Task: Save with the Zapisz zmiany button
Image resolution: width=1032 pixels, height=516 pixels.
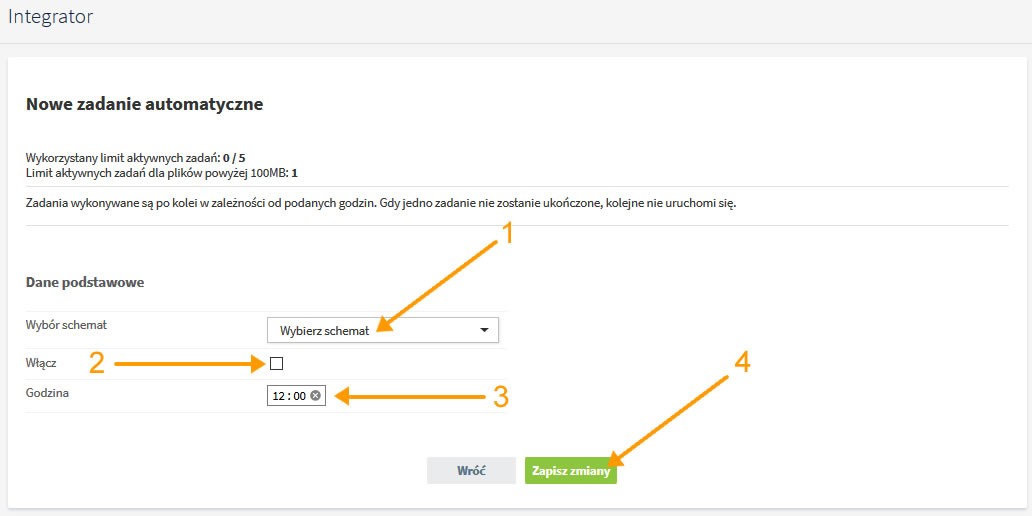Action: click(571, 471)
